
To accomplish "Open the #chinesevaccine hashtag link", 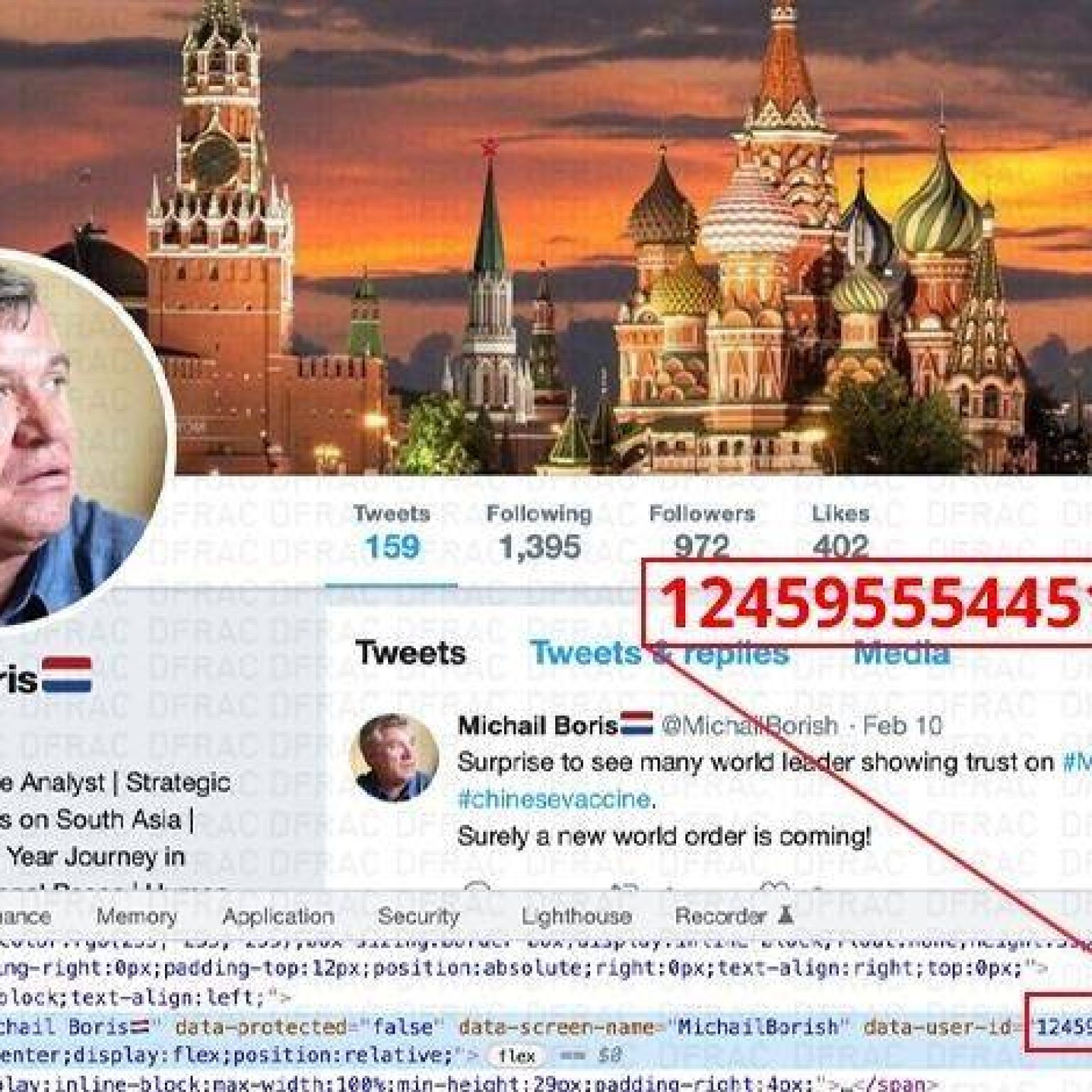I will [555, 798].
